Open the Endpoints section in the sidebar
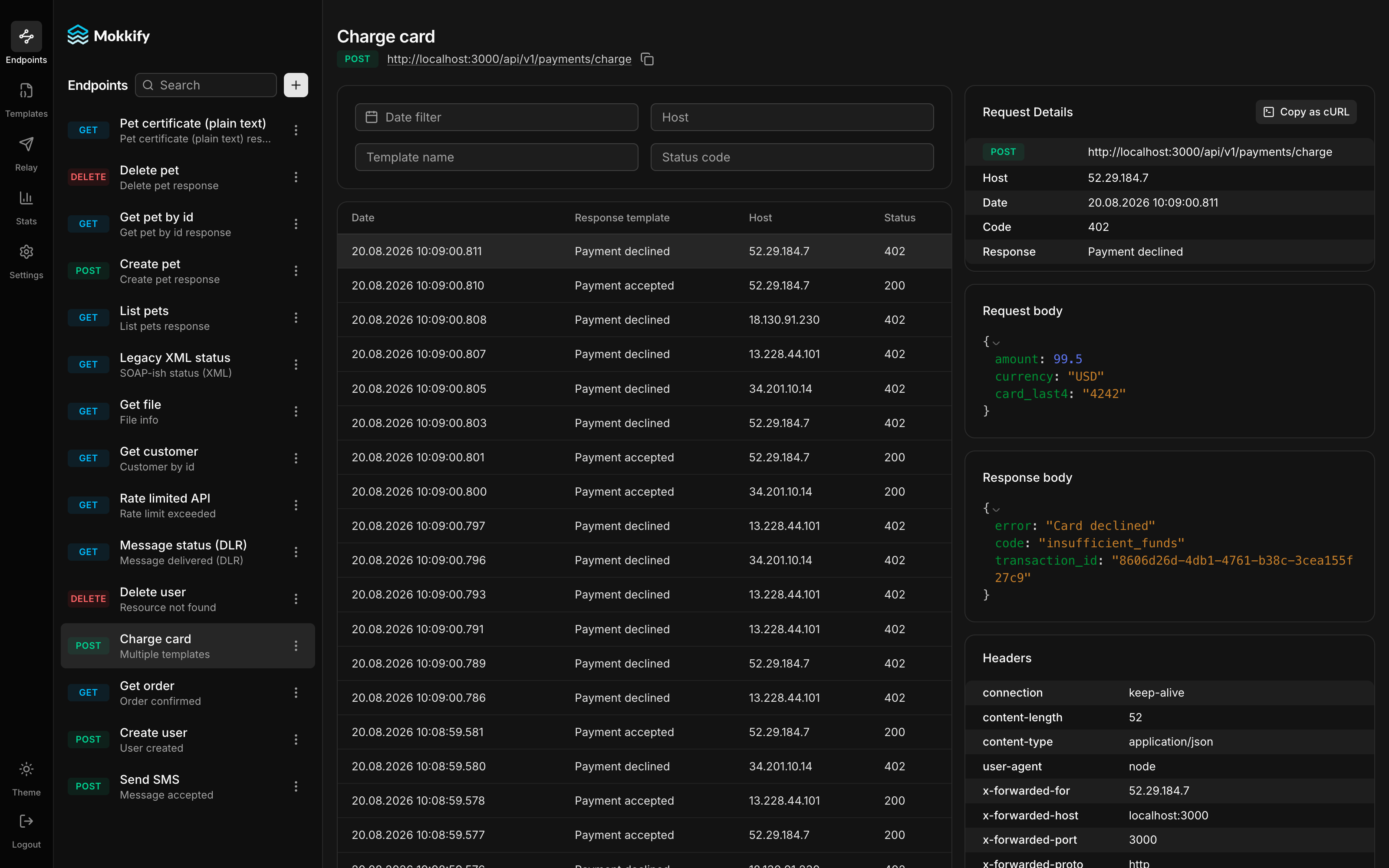Viewport: 1389px width, 868px height. (26, 44)
